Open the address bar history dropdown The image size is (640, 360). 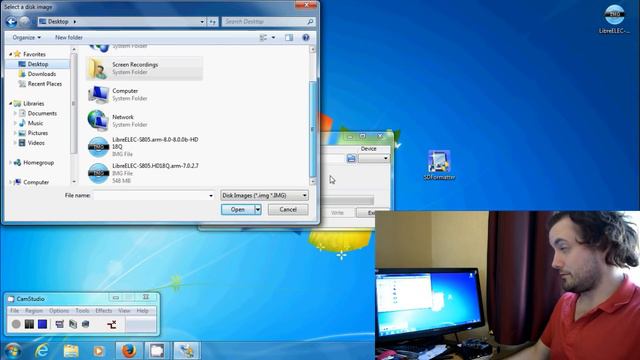tap(202, 22)
